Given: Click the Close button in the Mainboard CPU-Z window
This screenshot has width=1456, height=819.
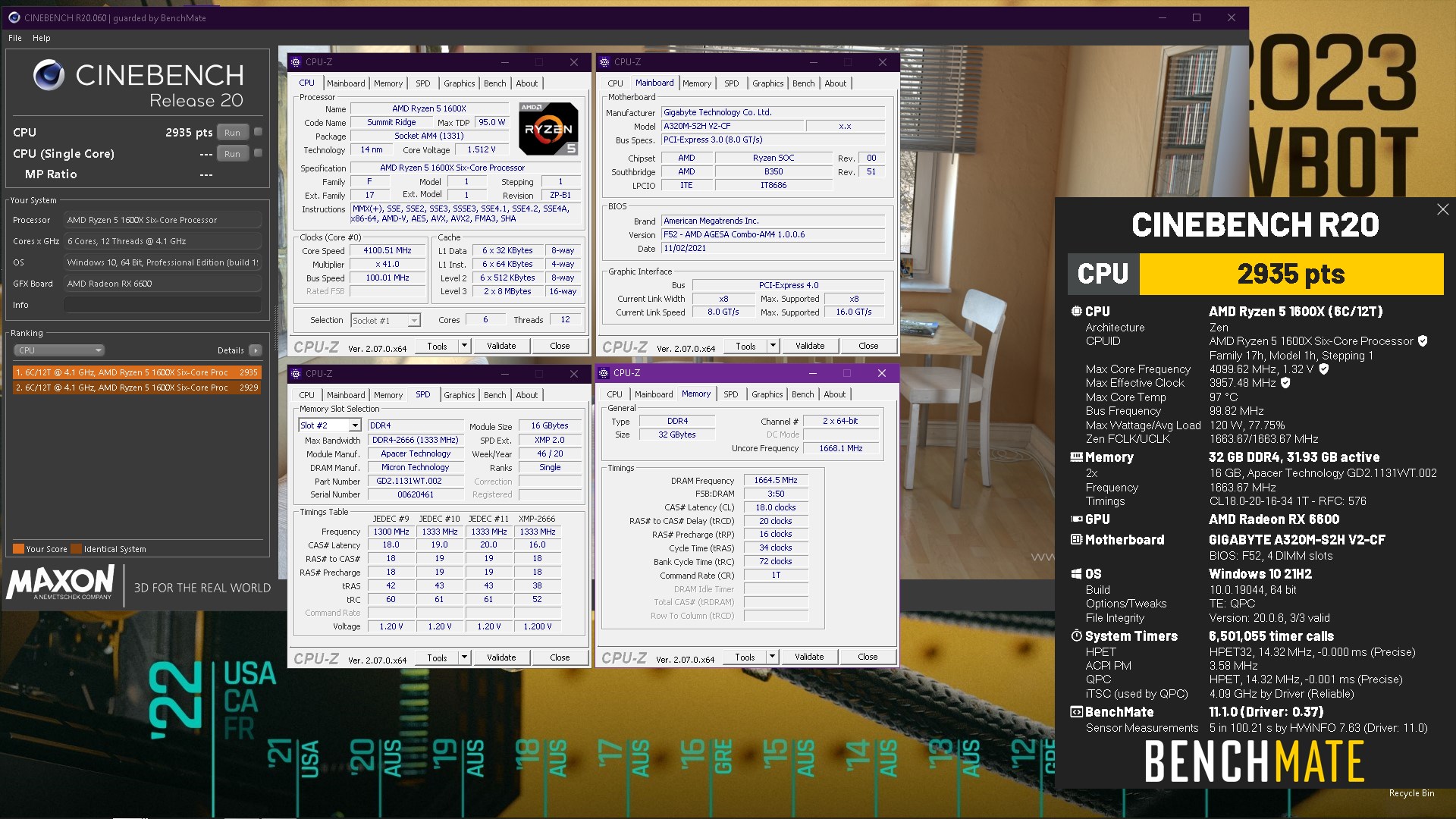Looking at the screenshot, I should (868, 346).
